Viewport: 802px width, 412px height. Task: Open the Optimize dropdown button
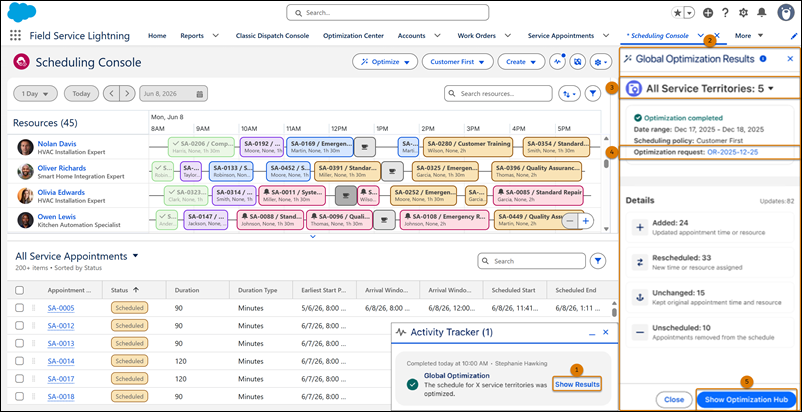385,61
